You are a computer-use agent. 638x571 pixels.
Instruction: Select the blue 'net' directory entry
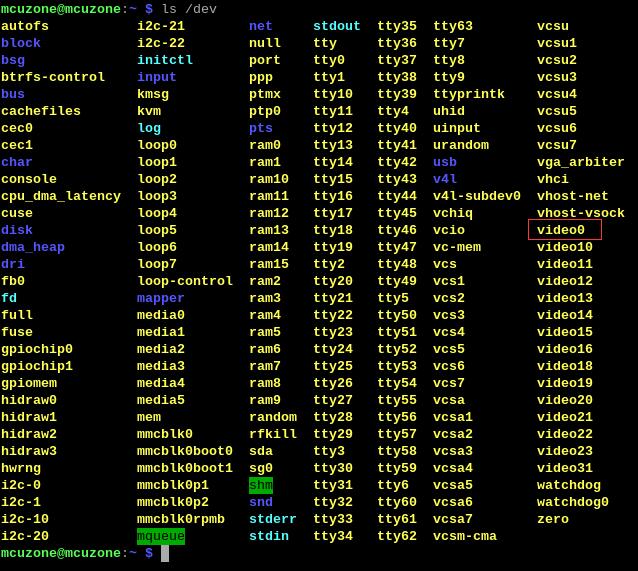[260, 26]
